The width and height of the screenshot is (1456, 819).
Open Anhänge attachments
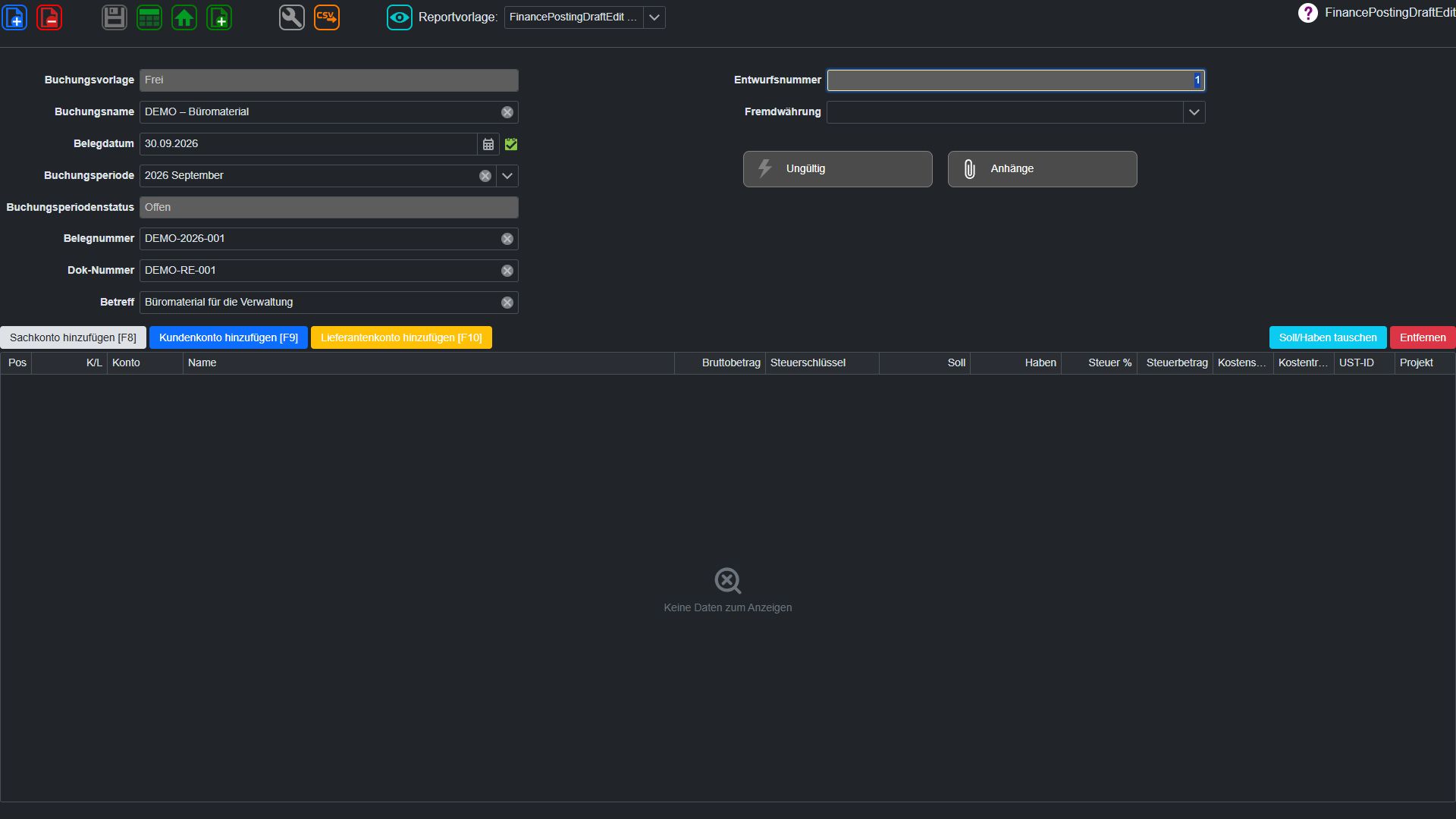(x=1043, y=169)
